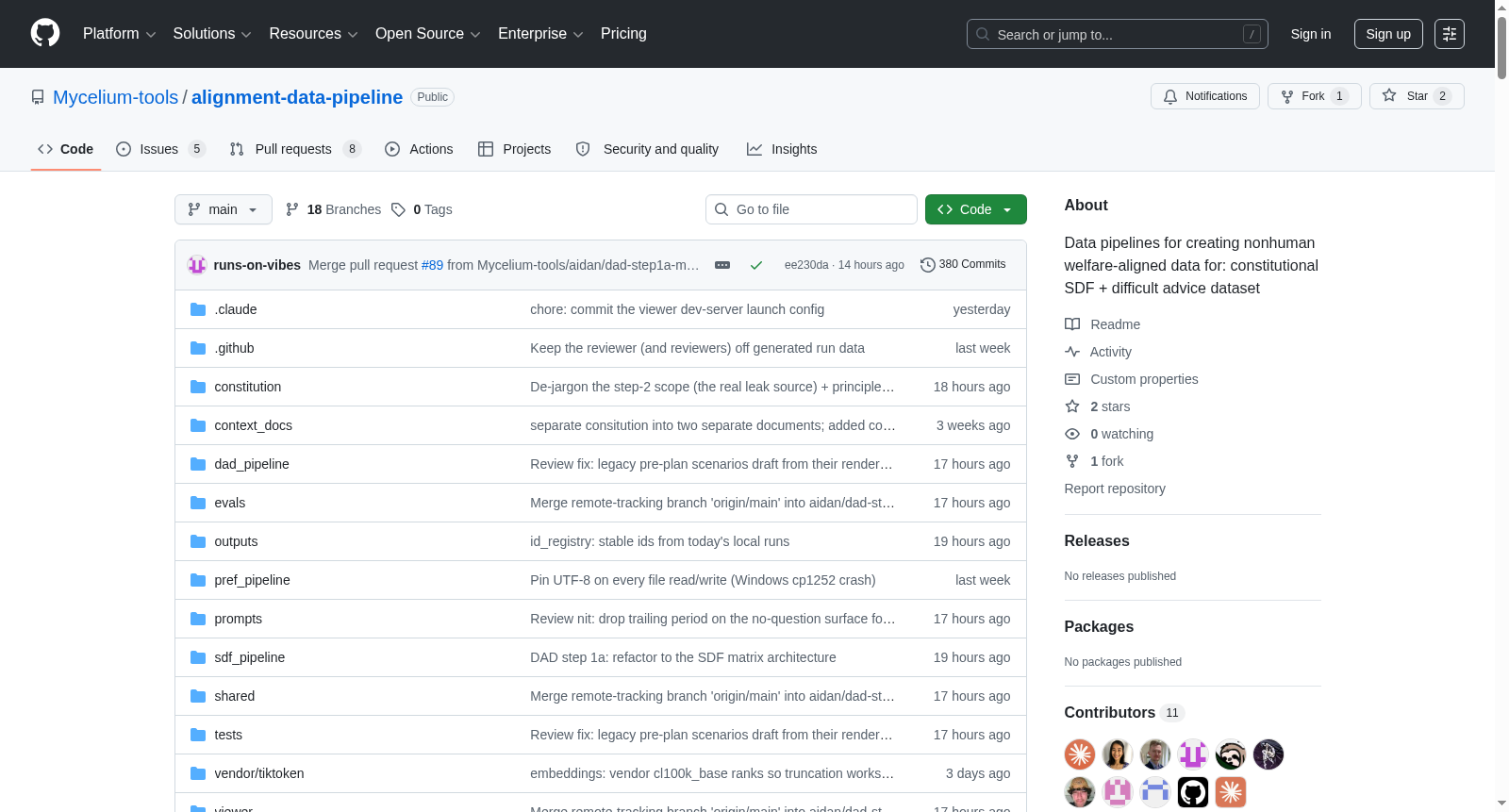This screenshot has width=1509, height=812.
Task: Open commit ee230da hash link
Action: point(806,265)
